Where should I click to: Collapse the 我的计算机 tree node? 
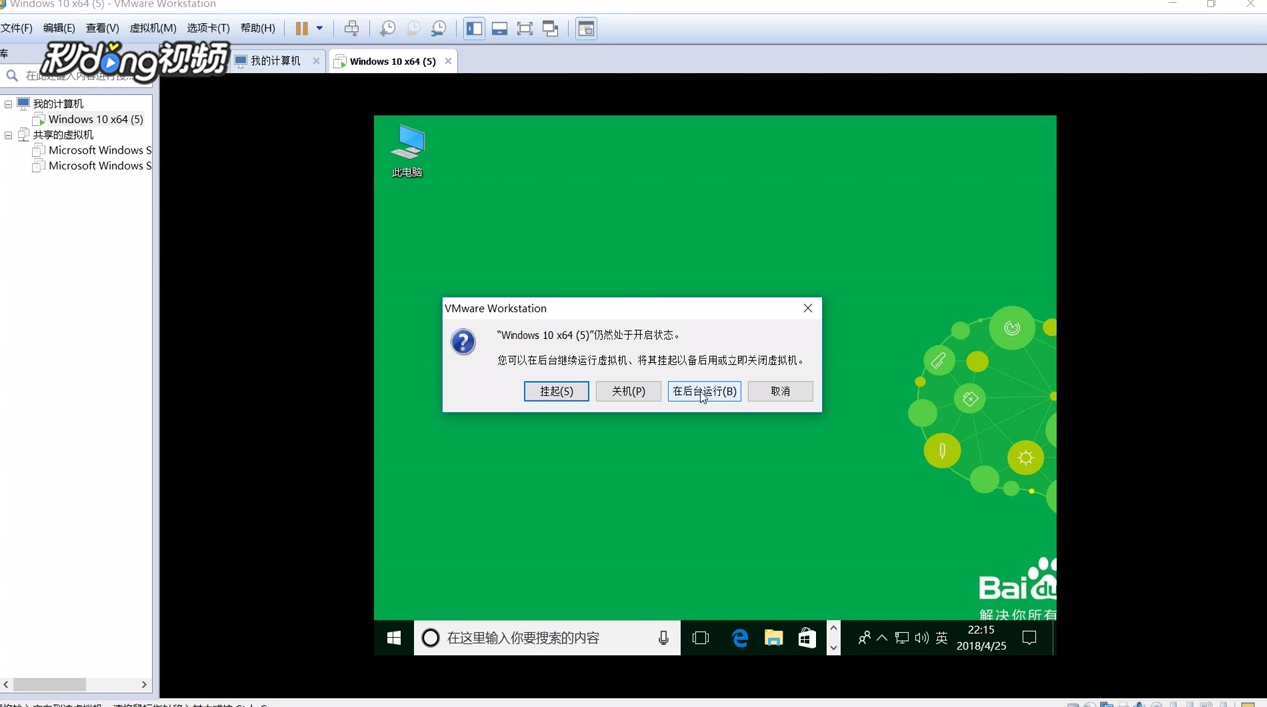click(8, 103)
